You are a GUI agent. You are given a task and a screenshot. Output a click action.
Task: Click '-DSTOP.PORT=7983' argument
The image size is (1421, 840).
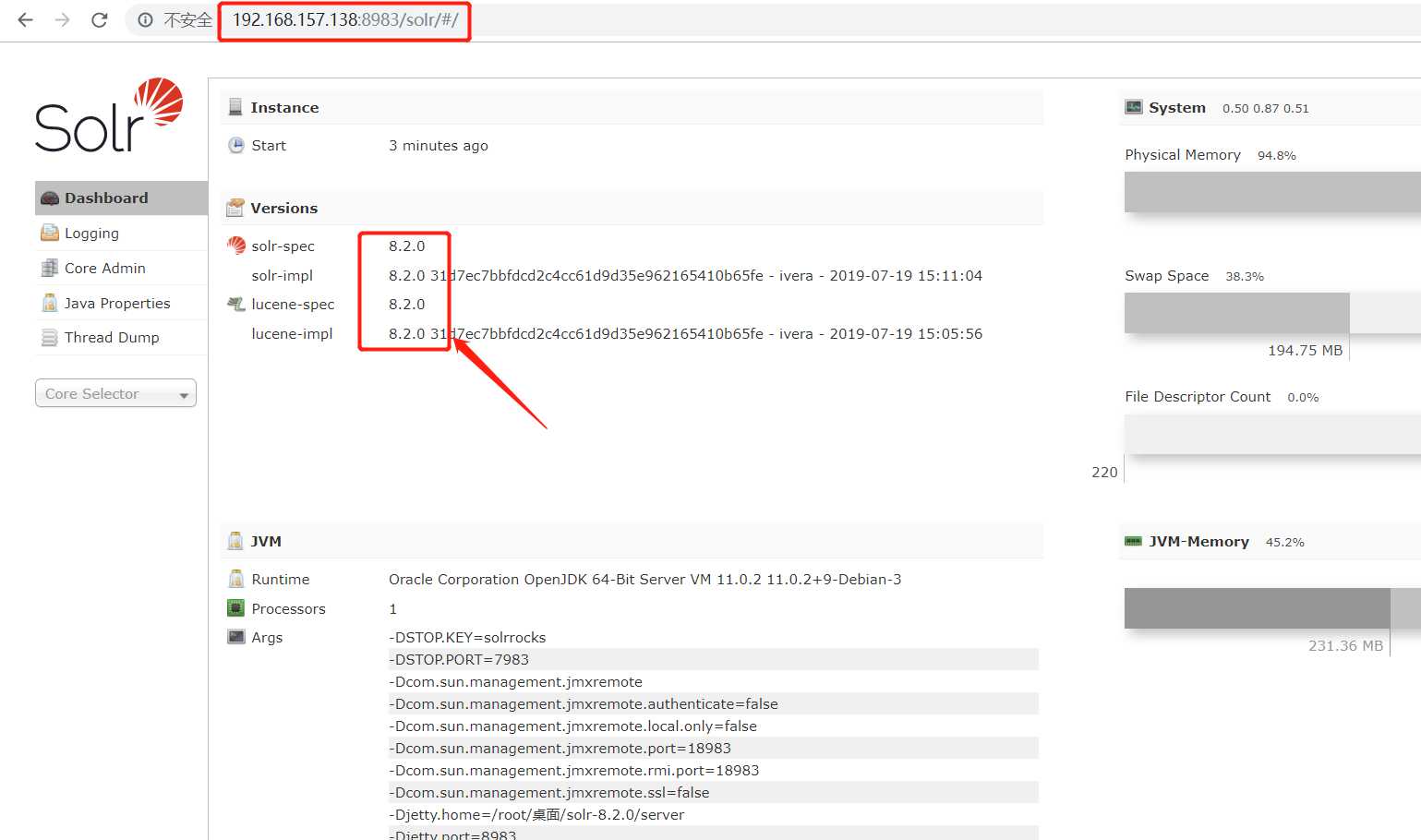tap(459, 659)
